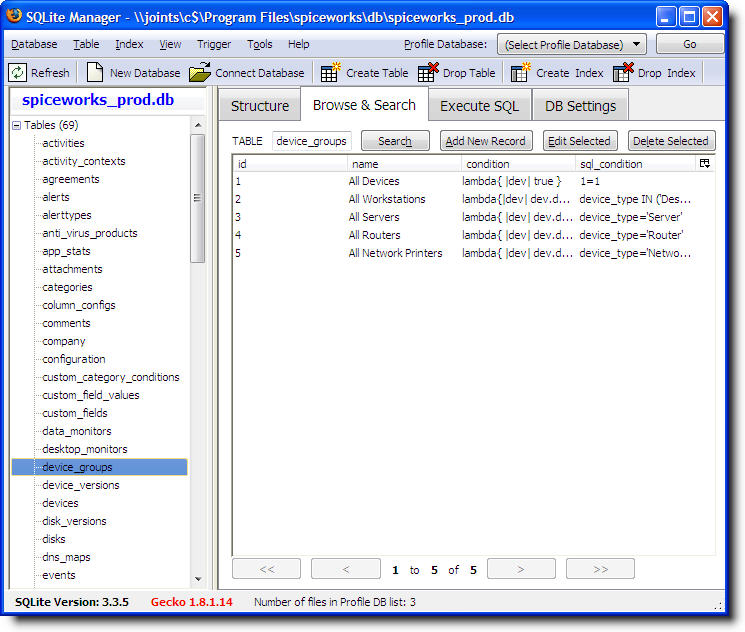Sort by the sql_condition column header
This screenshot has height=632, width=745.
coord(635,164)
